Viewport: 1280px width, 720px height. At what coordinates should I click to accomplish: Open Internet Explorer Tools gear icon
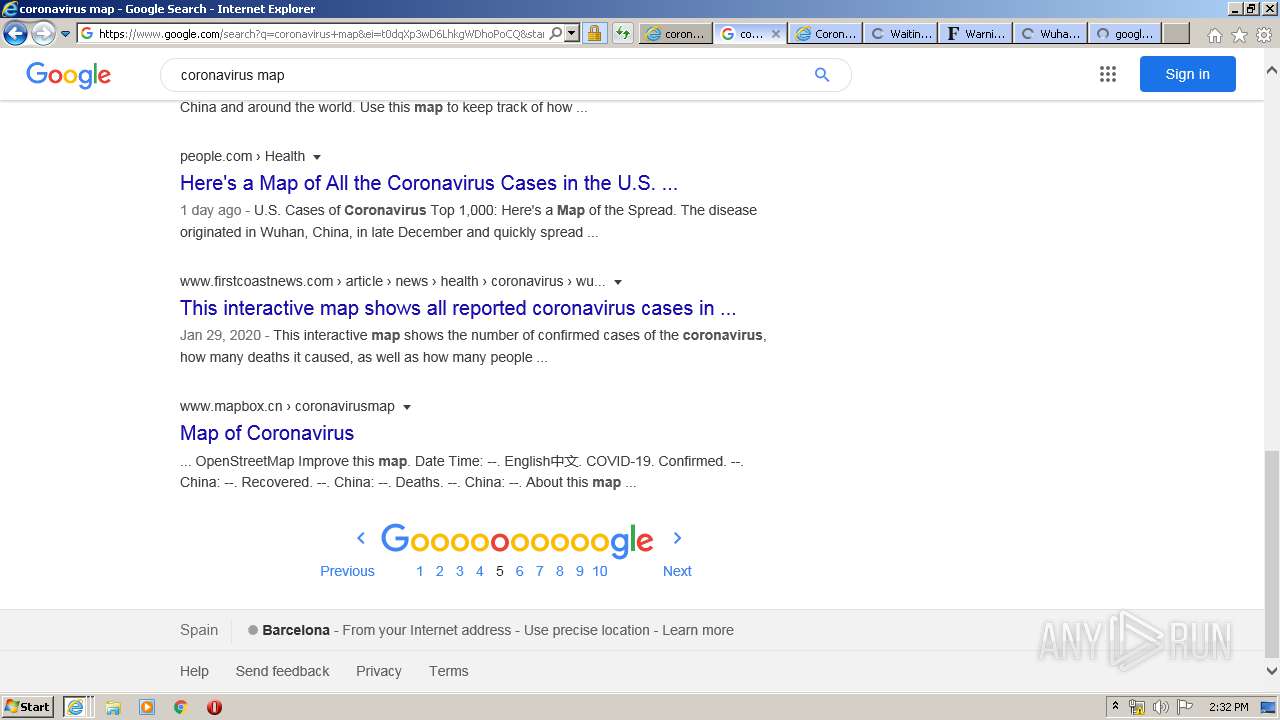point(1264,35)
